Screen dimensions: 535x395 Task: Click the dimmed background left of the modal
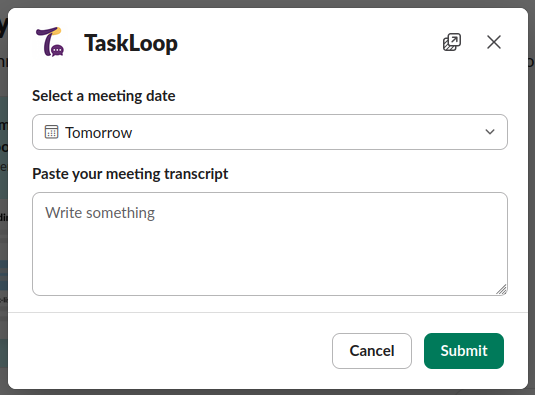click(3, 205)
